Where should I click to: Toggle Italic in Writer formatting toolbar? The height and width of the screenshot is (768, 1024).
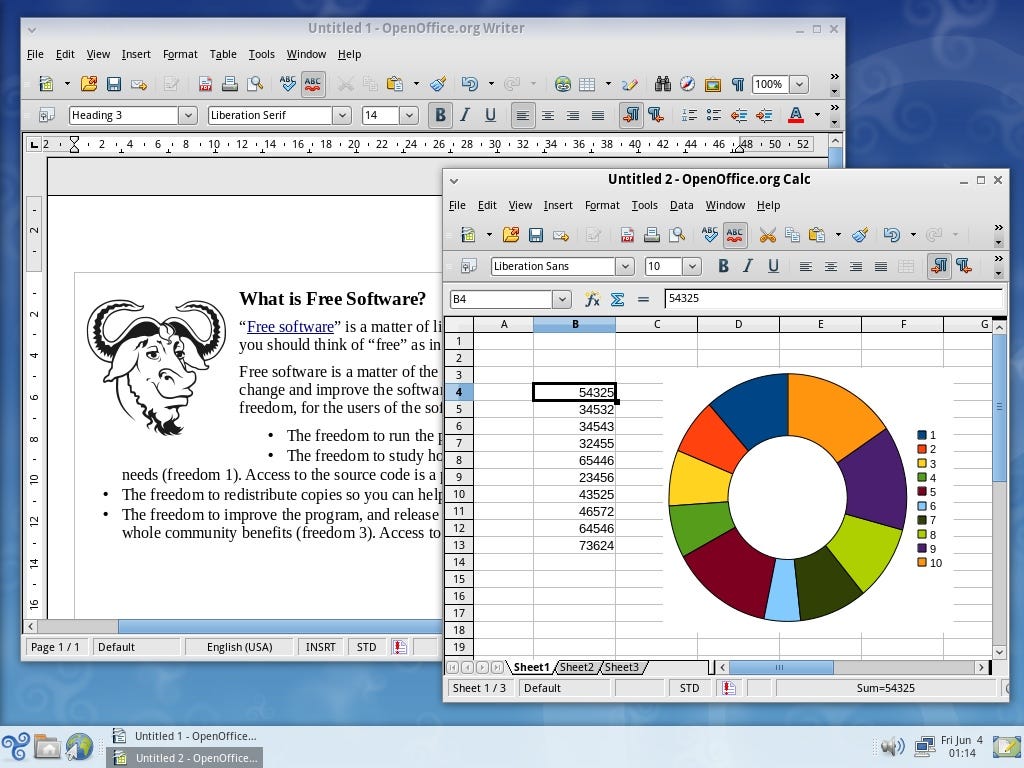[465, 115]
